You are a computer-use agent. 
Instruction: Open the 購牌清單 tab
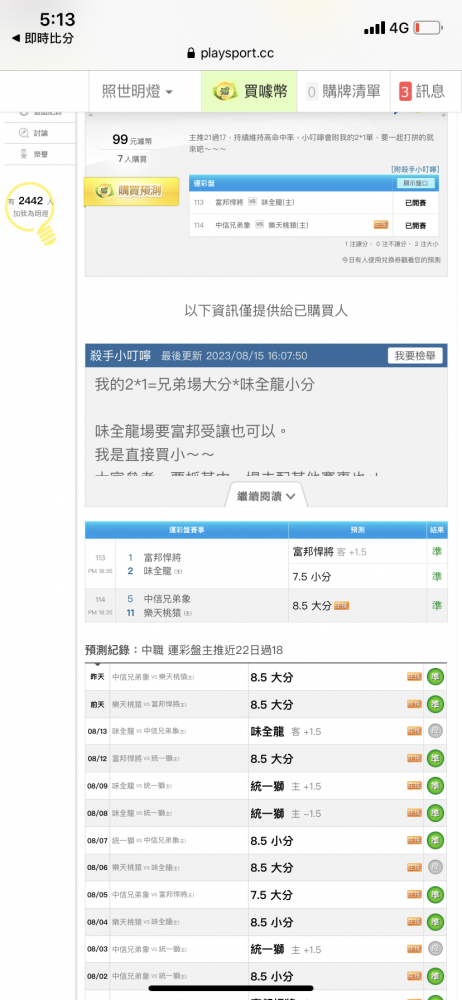(343, 91)
